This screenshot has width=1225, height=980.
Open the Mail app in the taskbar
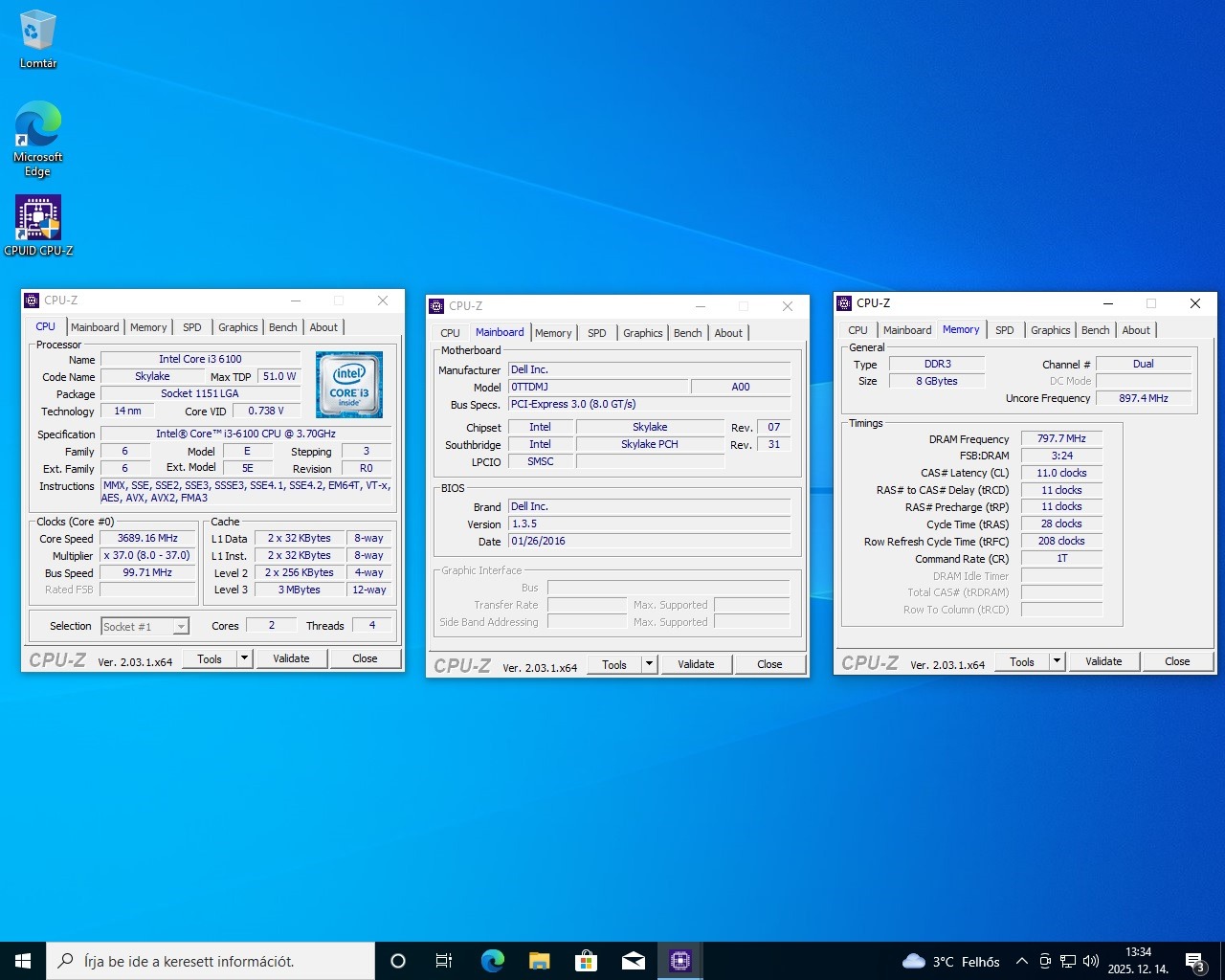[633, 961]
